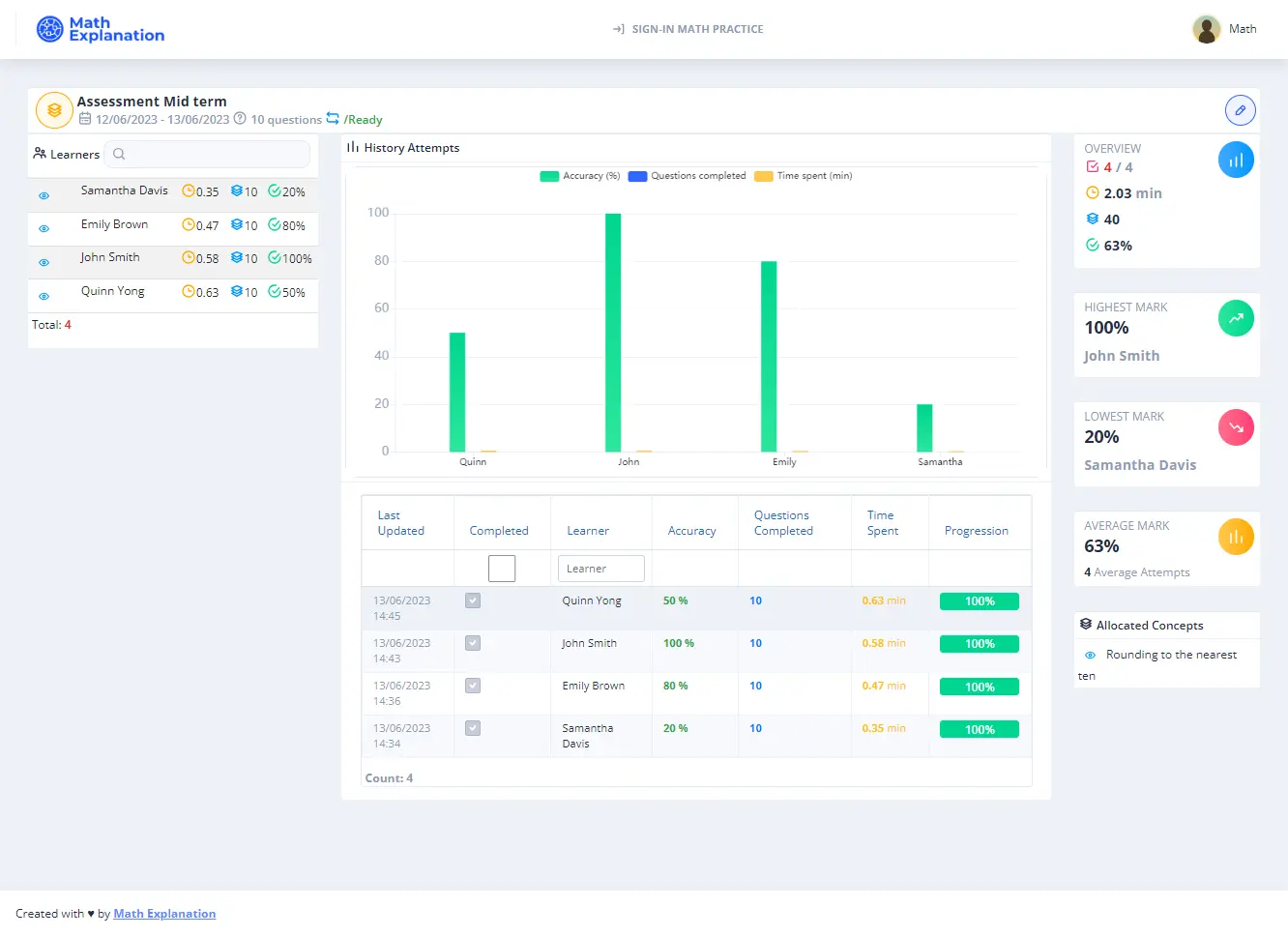Open the user avatar profile picture

pos(1206,29)
